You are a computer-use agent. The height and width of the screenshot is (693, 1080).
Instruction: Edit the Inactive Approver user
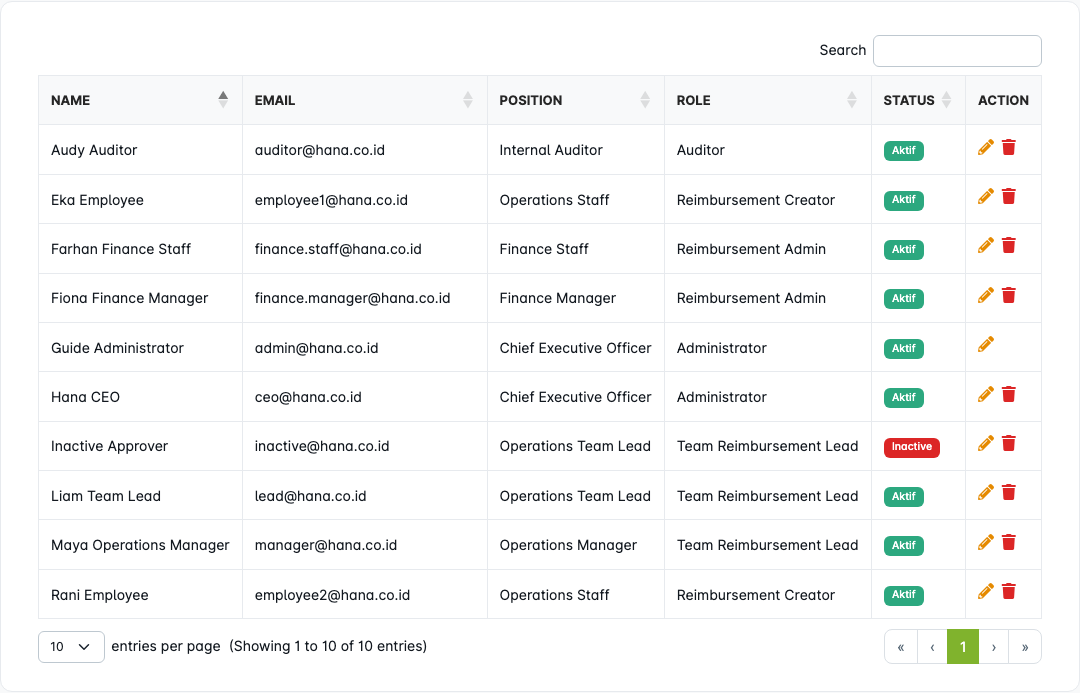click(986, 444)
